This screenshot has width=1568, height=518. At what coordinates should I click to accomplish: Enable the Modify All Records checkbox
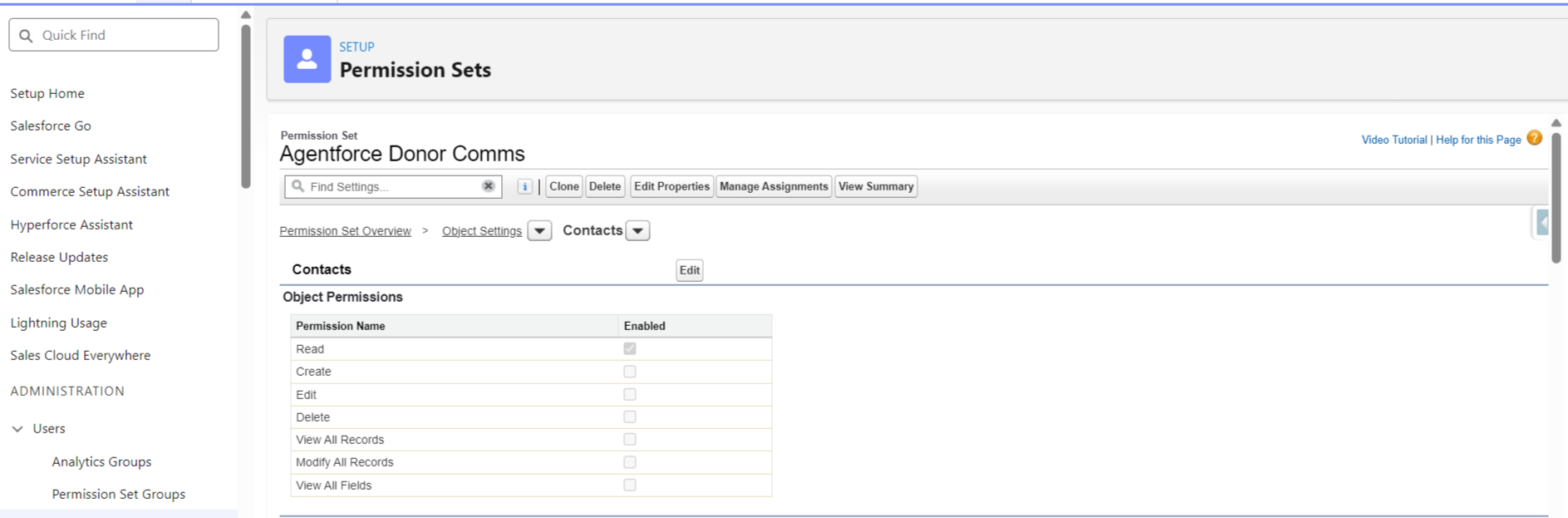point(630,462)
